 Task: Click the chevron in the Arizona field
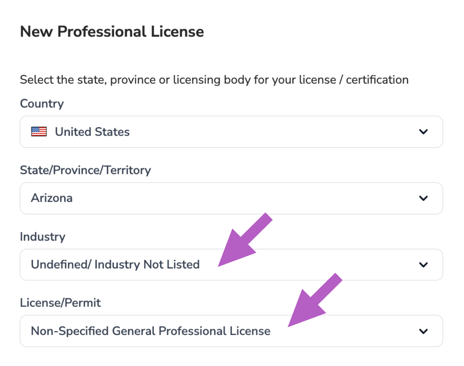pyautogui.click(x=423, y=198)
